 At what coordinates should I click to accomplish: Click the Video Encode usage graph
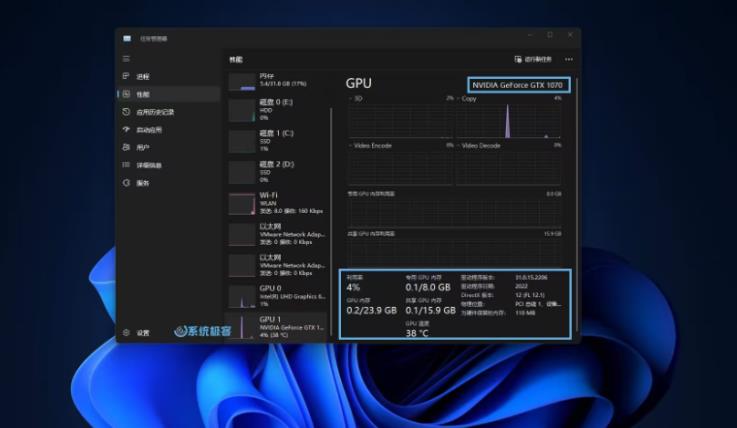tap(400, 167)
